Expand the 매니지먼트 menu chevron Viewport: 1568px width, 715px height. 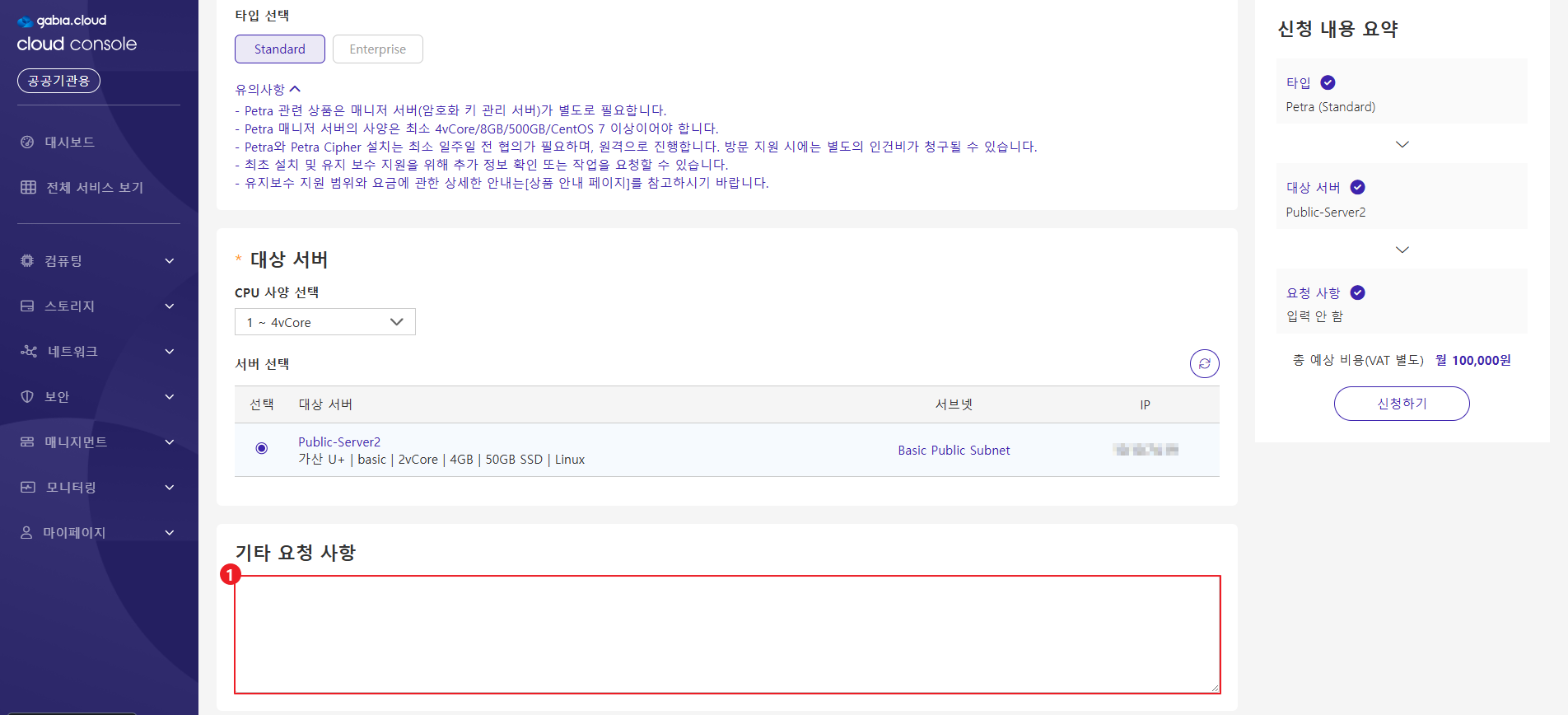click(170, 442)
